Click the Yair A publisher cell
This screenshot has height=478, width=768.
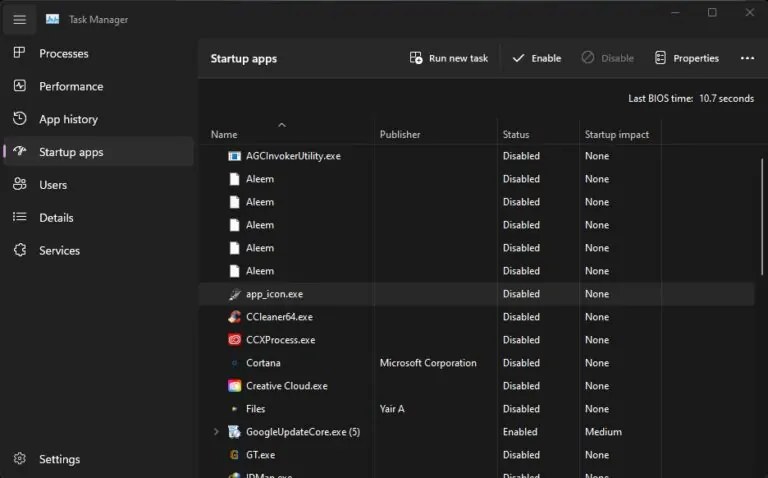tap(392, 409)
